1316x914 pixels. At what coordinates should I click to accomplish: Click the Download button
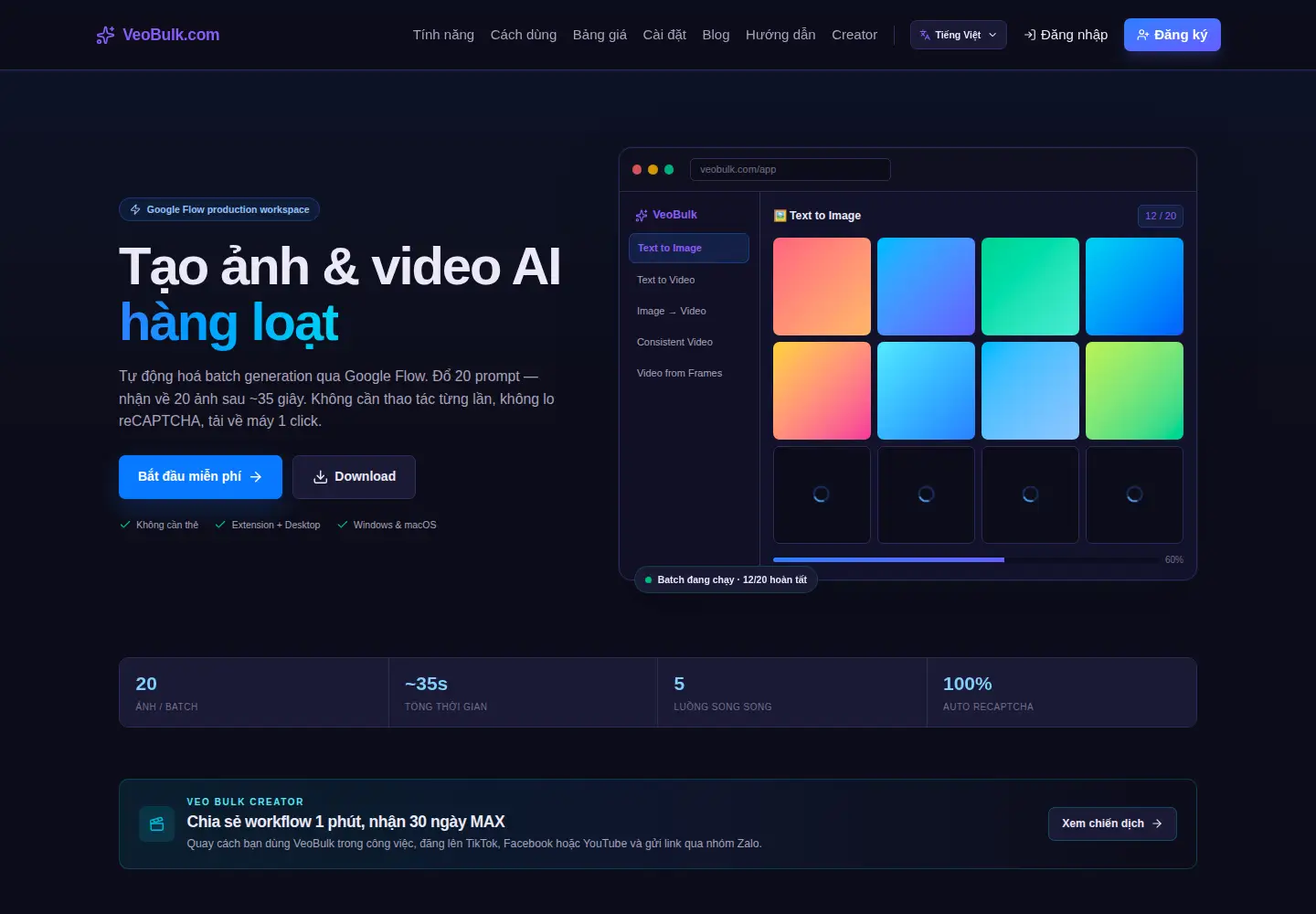point(354,477)
